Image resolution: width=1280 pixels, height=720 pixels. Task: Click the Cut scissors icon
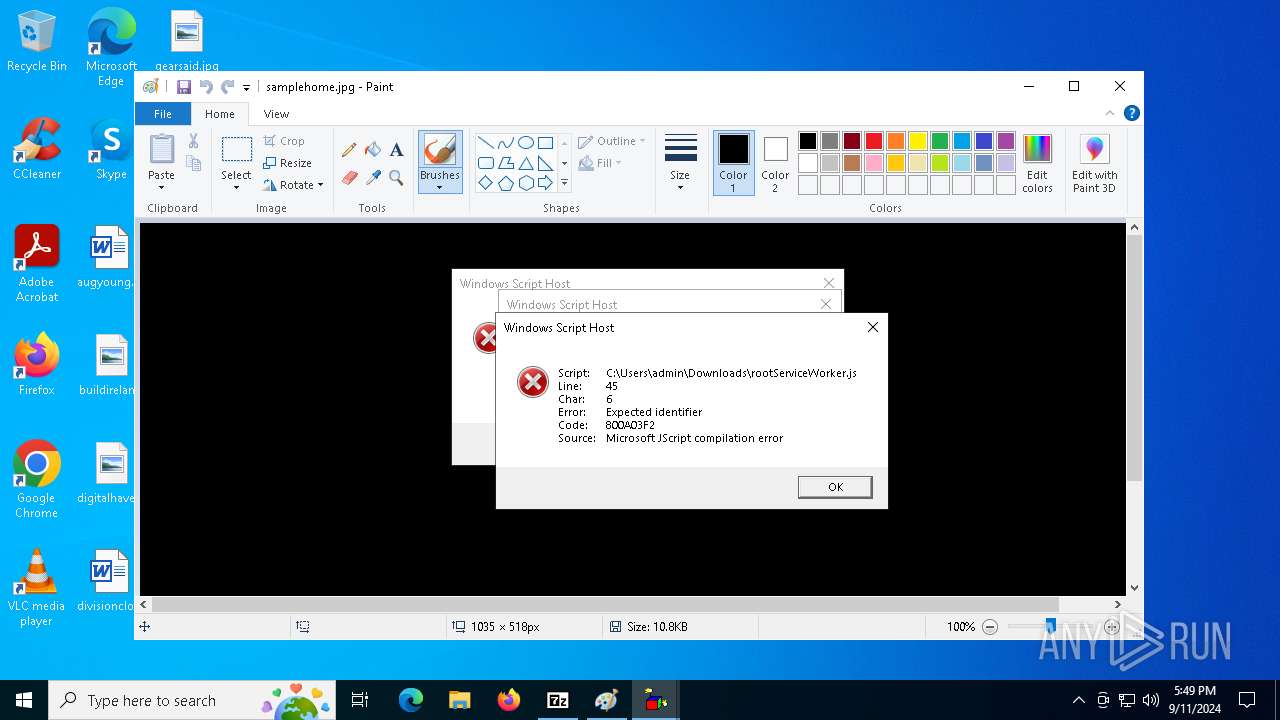(x=193, y=141)
